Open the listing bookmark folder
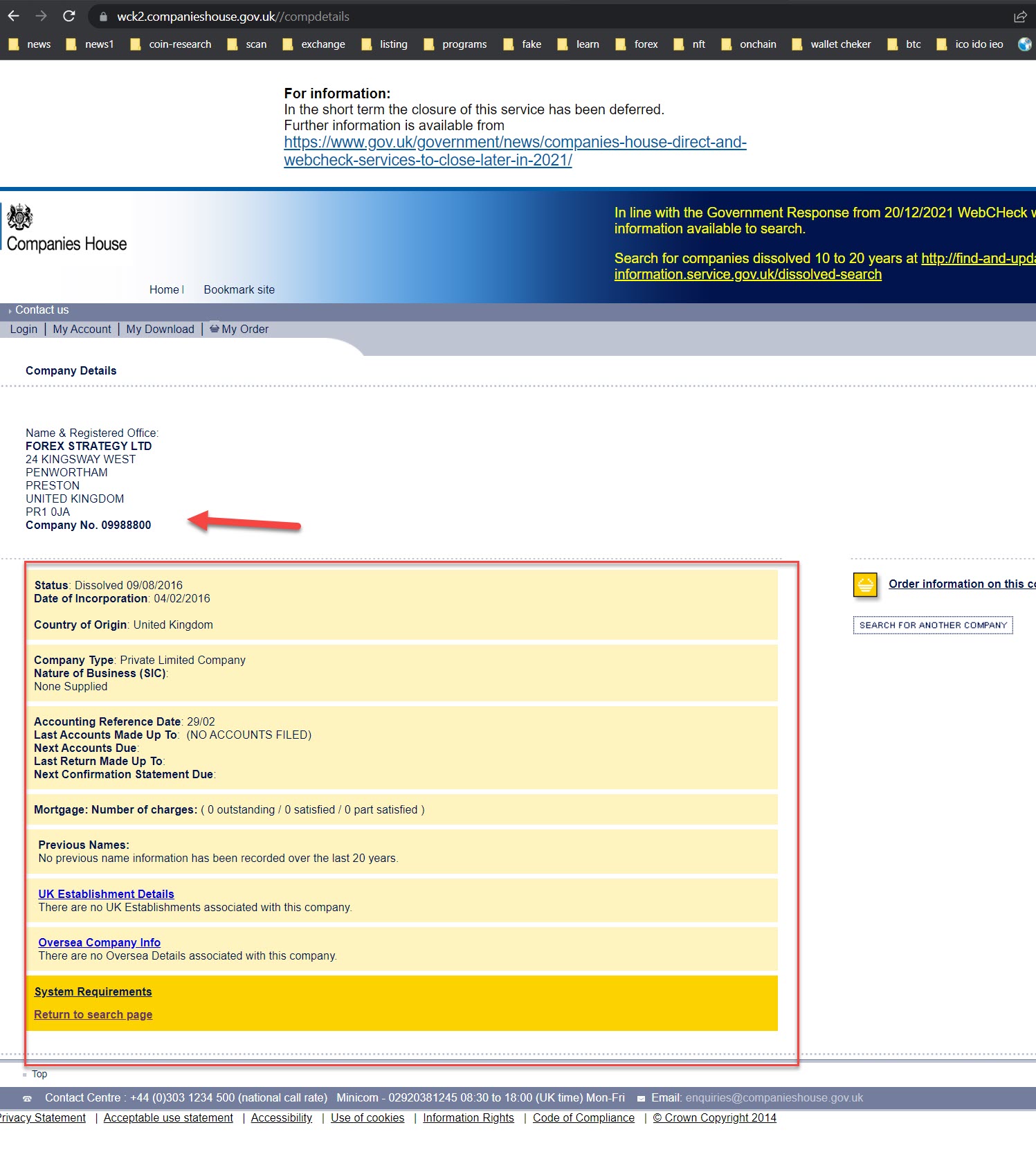Image resolution: width=1036 pixels, height=1150 pixels. [385, 44]
